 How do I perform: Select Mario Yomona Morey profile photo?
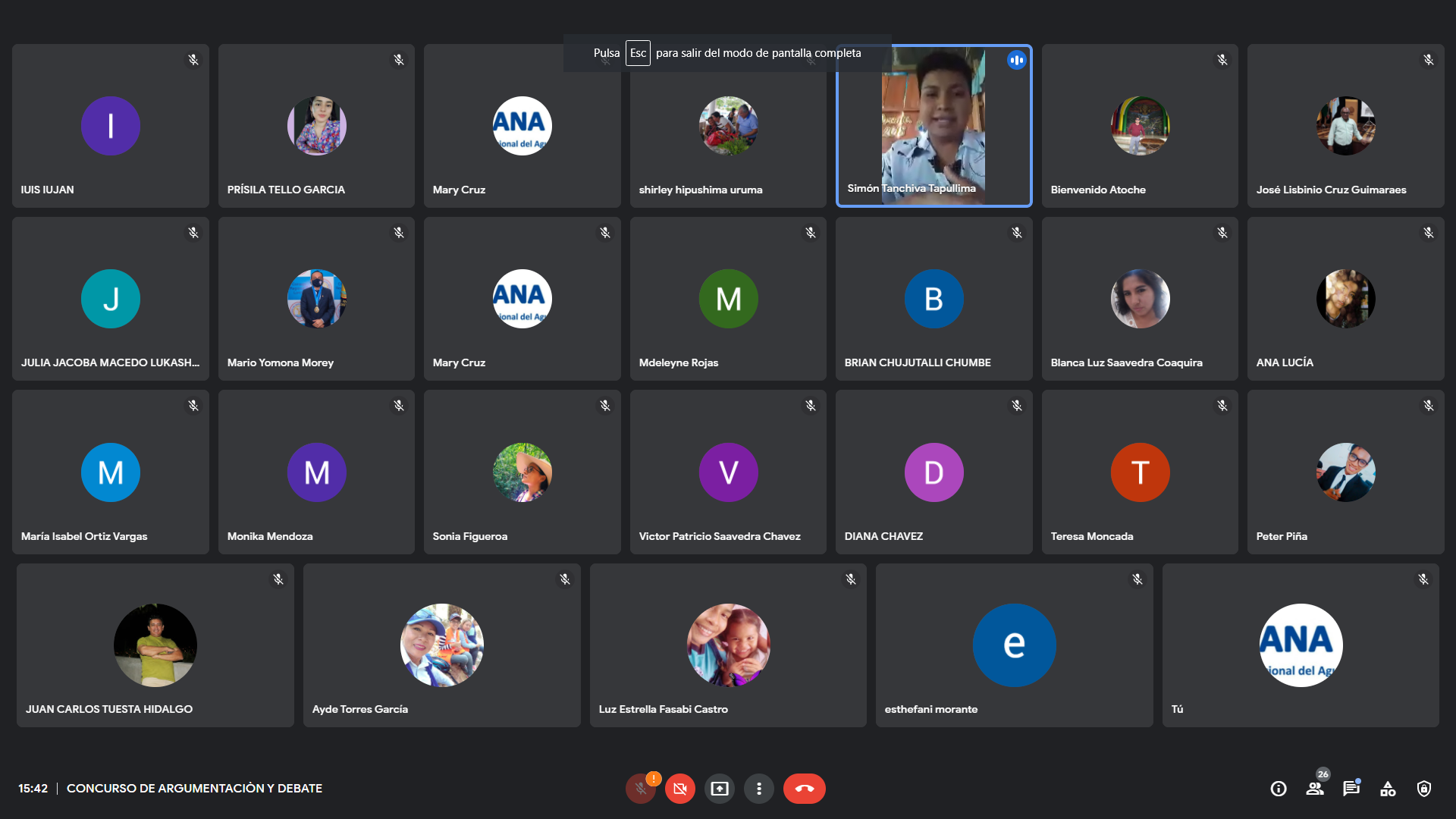coord(317,299)
